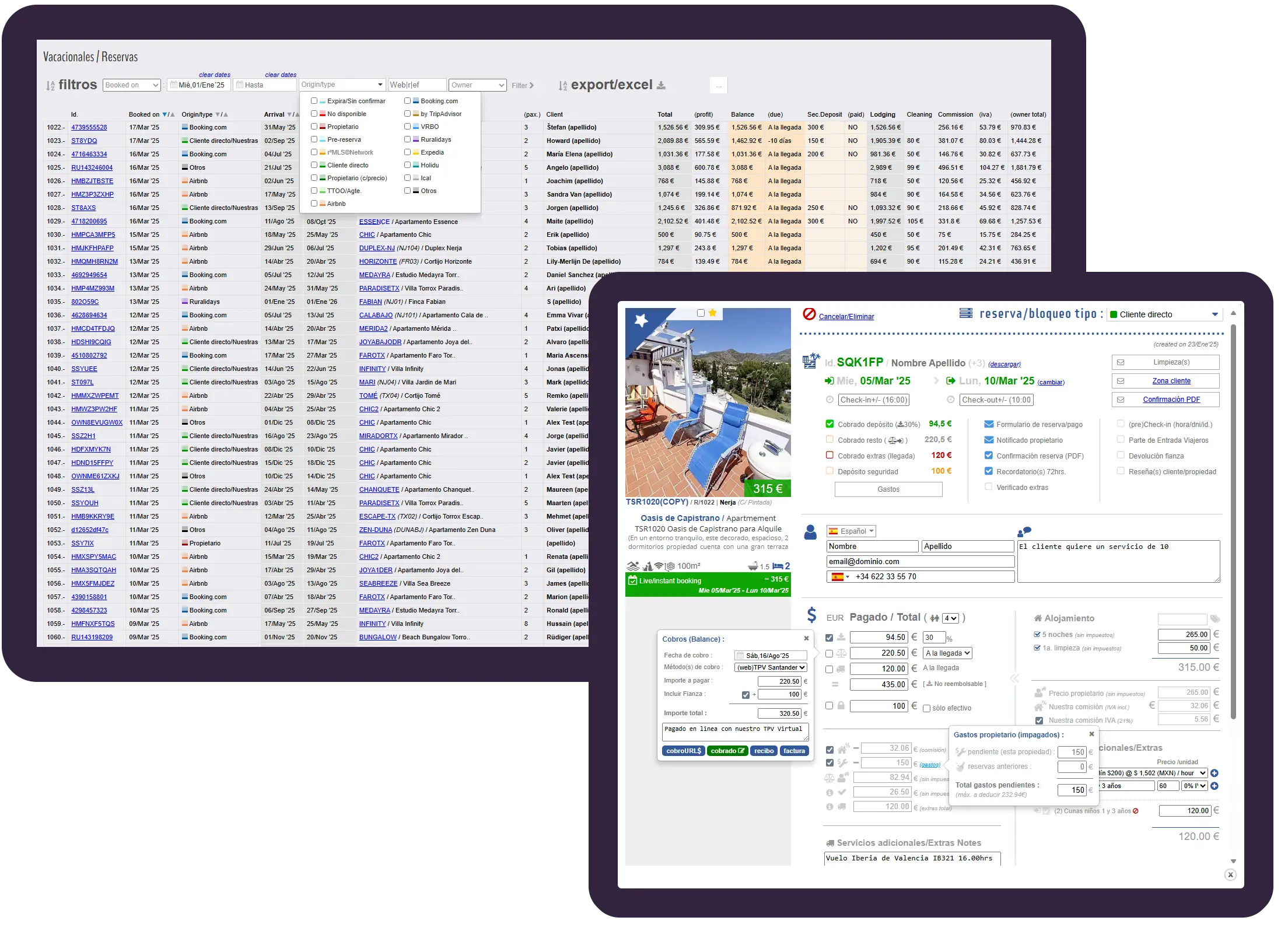This screenshot has height=931, width=1288.
Task: Click the red Cancelar/Eliminar prohibition icon
Action: point(809,314)
